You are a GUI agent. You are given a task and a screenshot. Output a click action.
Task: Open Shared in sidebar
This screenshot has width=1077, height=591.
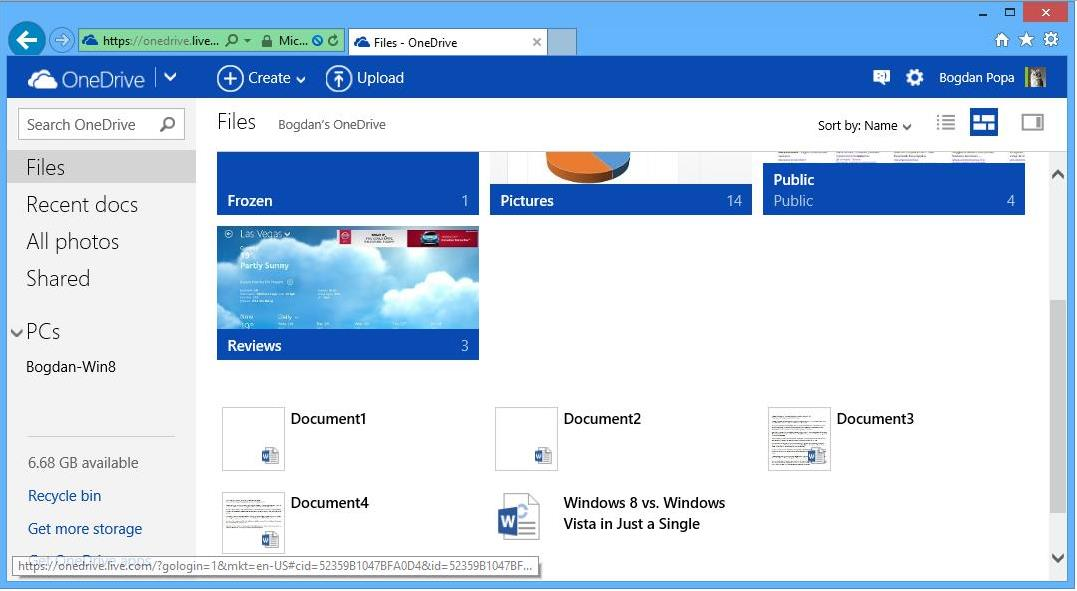tap(58, 278)
